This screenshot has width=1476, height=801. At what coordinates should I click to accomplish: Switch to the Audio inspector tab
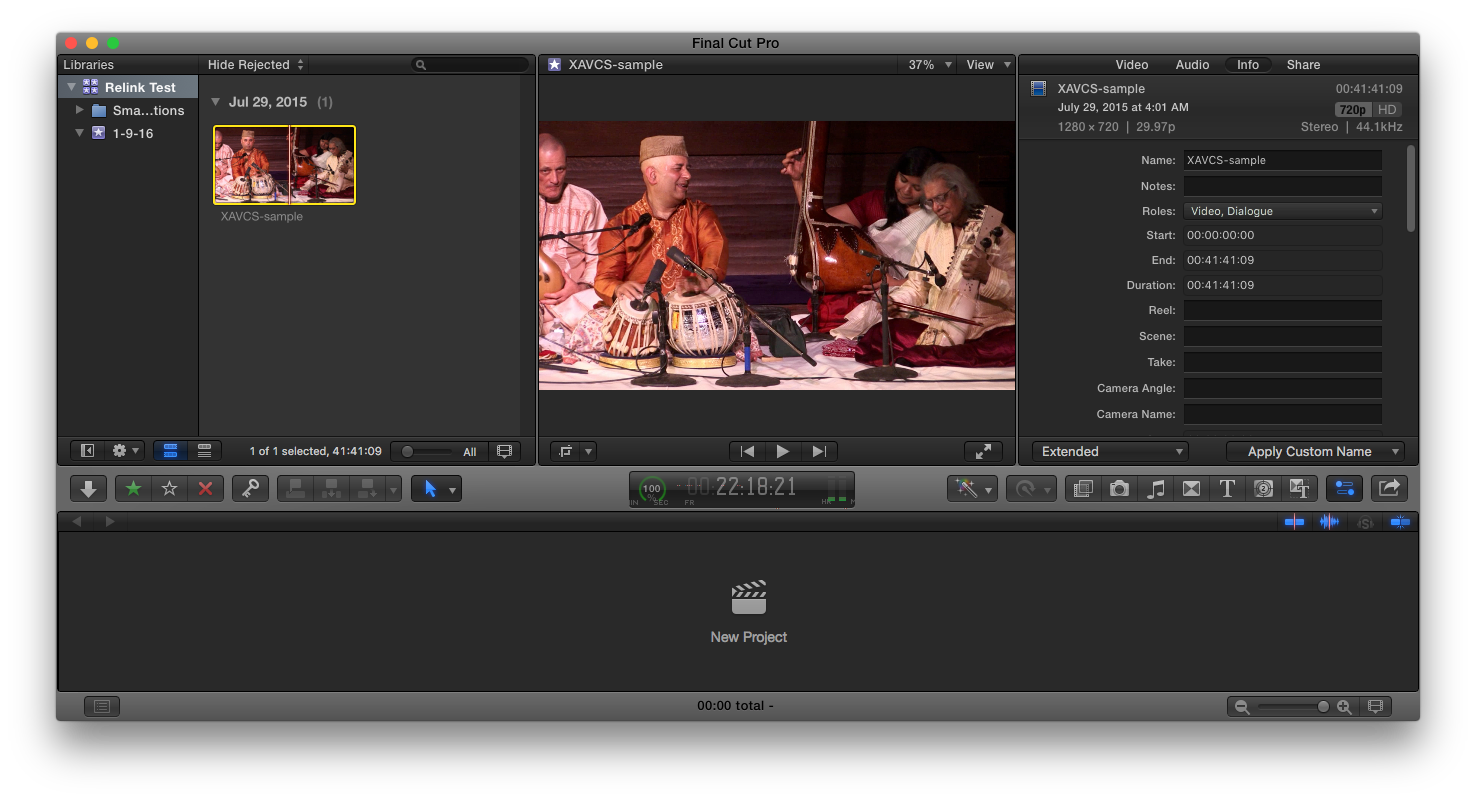[x=1192, y=64]
